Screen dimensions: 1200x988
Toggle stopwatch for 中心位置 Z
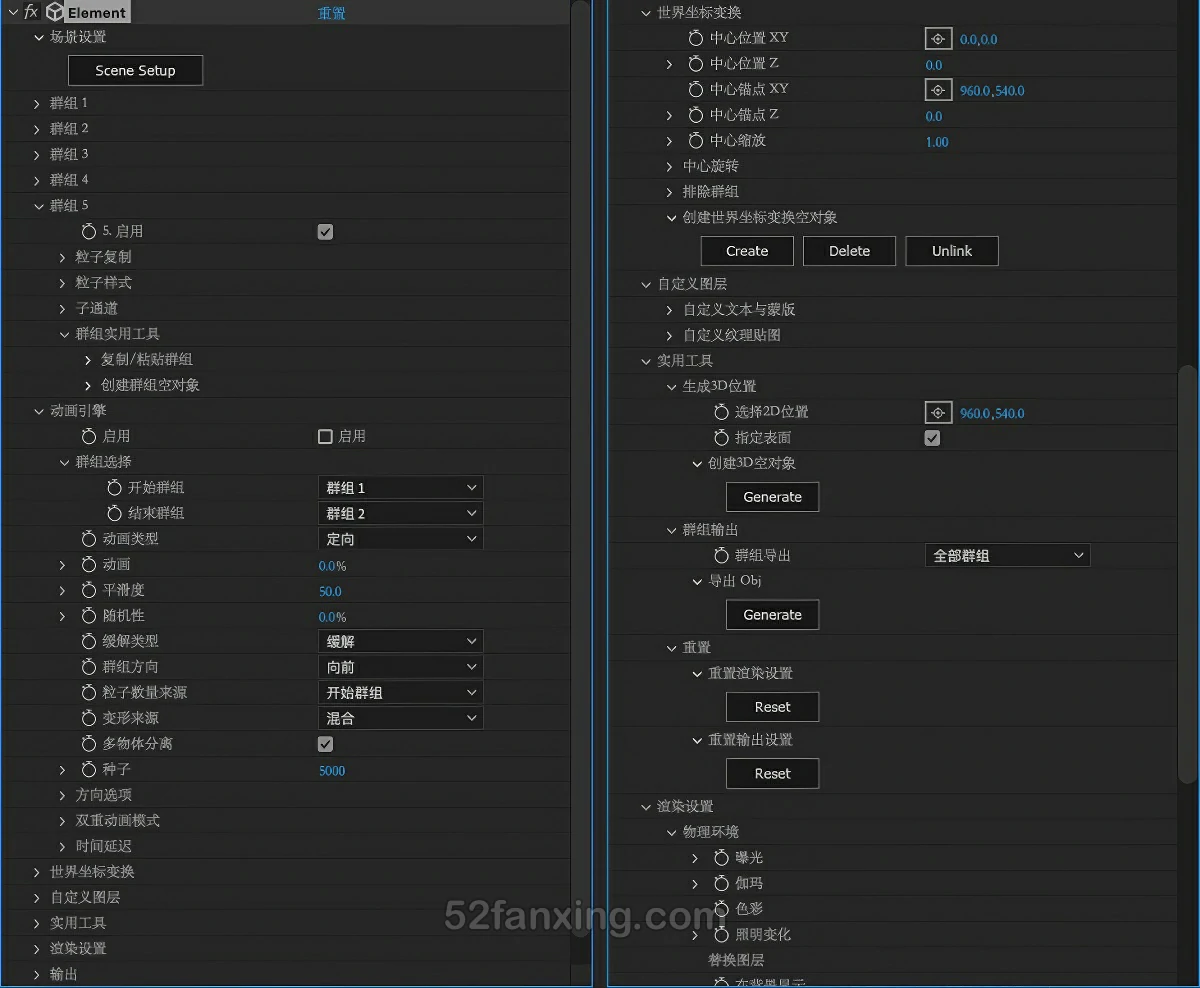[x=696, y=64]
